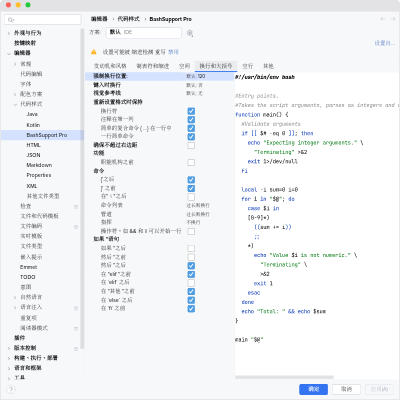Enable checkbox for operators && and | starting line
Viewport: 400px width, 400px height.
point(191,231)
